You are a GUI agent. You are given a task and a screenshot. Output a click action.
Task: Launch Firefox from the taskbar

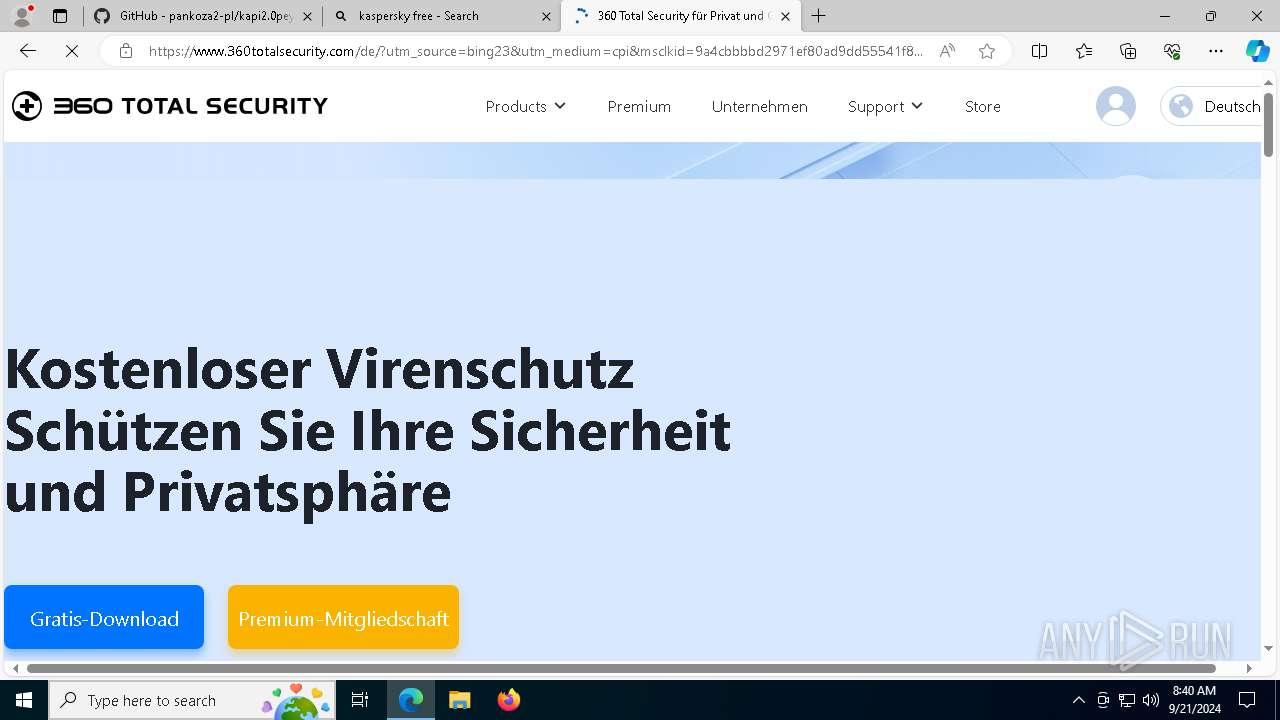click(509, 700)
